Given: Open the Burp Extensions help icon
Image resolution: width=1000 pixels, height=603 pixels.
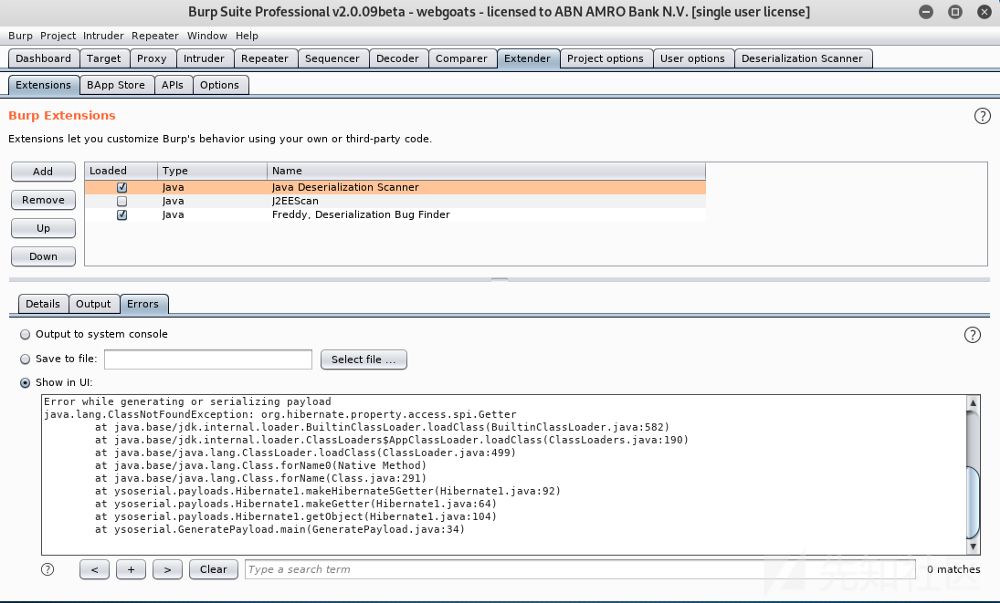Looking at the screenshot, I should pos(982,116).
